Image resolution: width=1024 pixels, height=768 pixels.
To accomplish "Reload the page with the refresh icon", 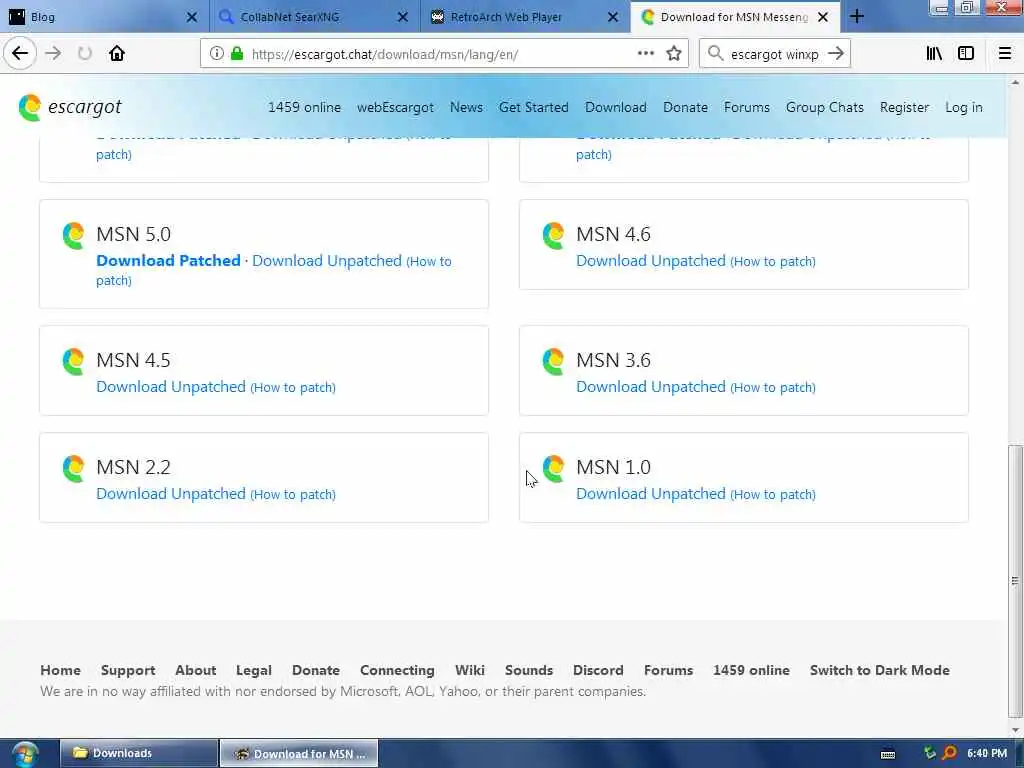I will (85, 54).
